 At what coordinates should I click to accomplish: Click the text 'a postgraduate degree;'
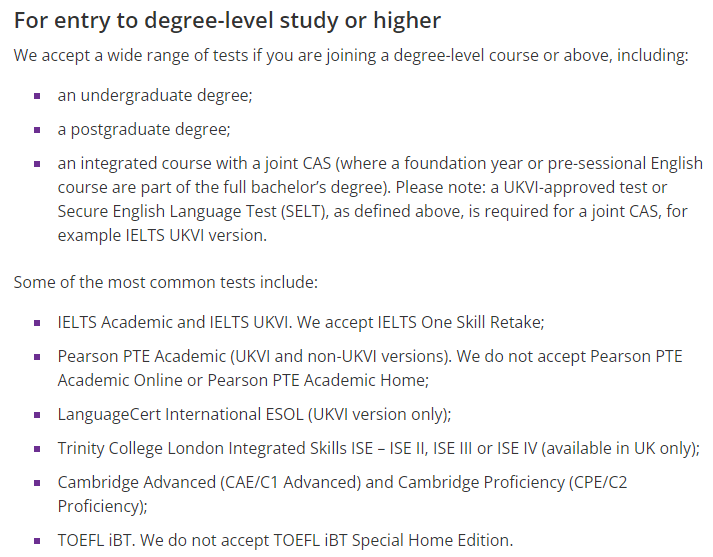(144, 130)
